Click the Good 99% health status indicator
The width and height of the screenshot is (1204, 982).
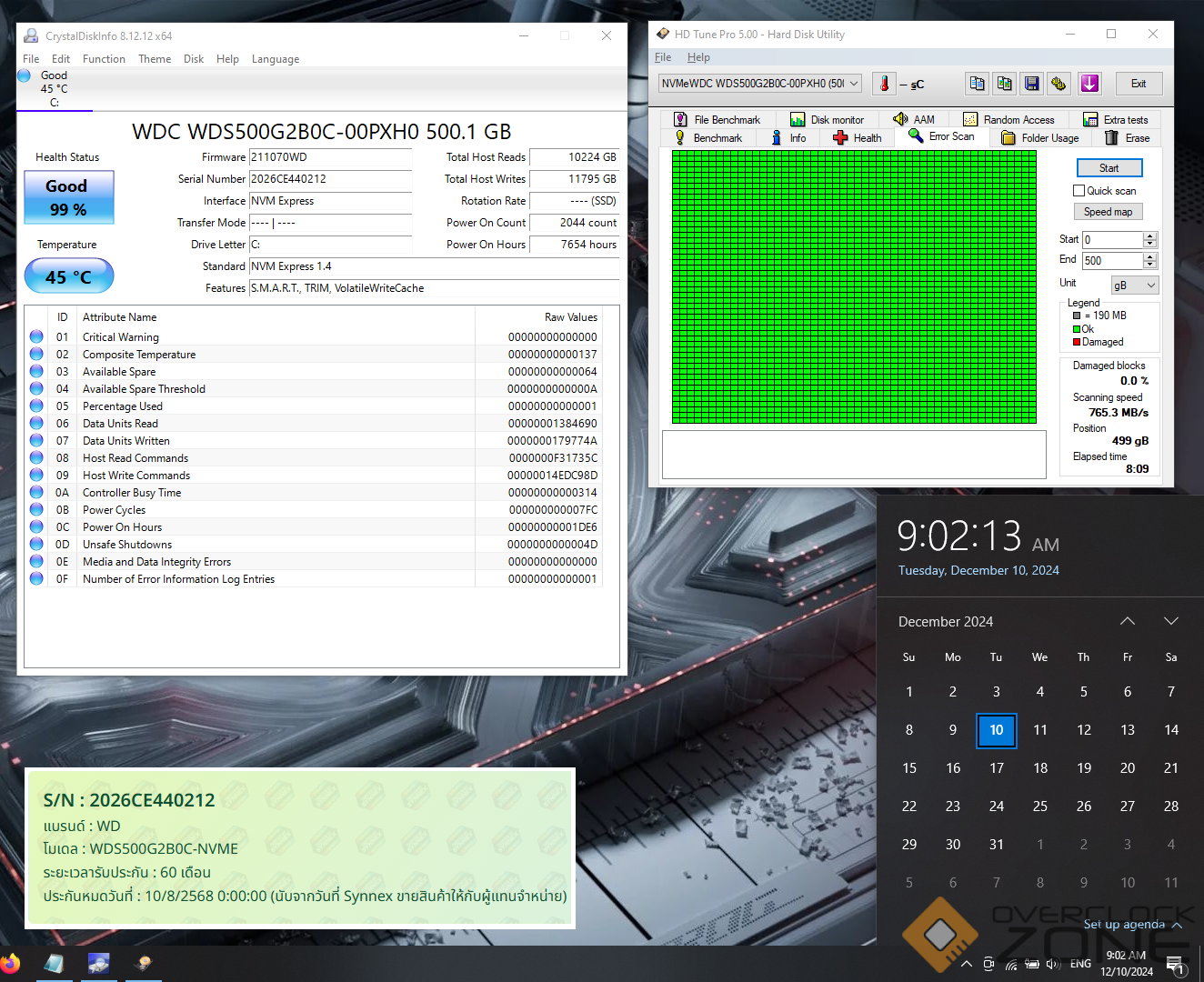point(69,197)
